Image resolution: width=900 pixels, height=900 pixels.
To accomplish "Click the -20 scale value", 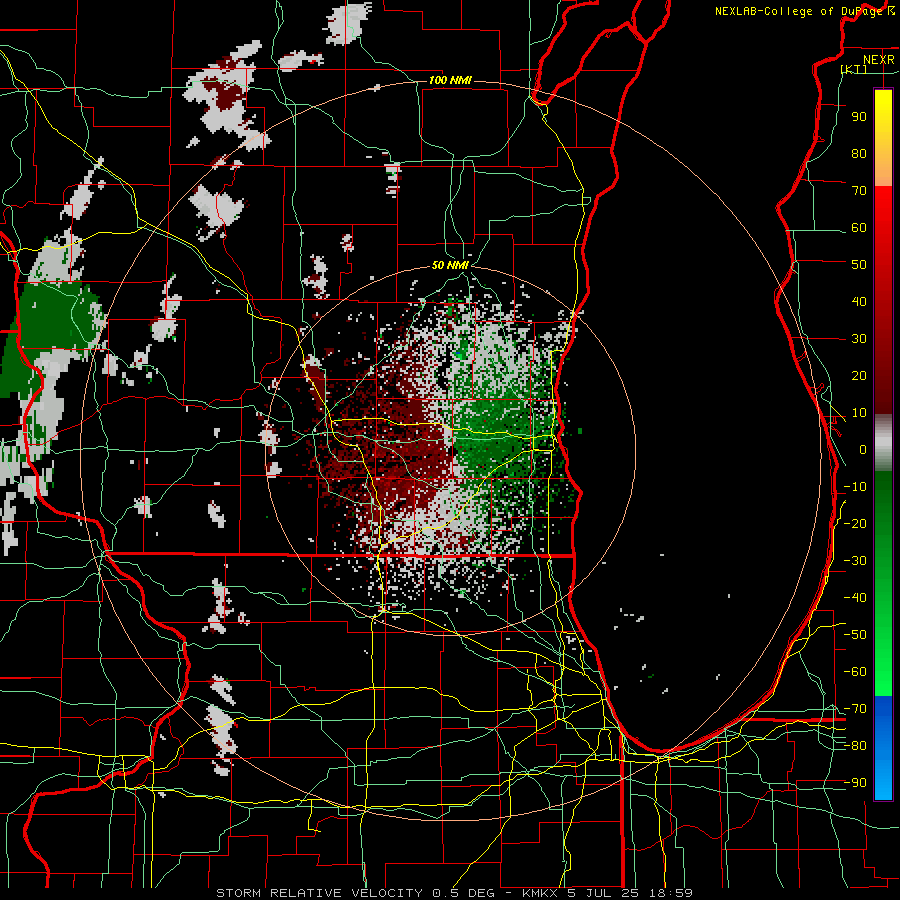I will point(855,523).
